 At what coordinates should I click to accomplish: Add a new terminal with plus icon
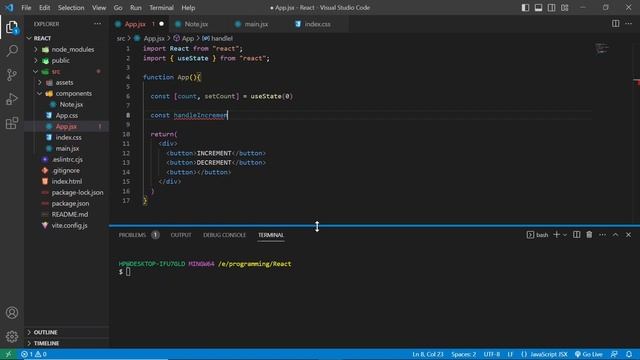tap(556, 235)
